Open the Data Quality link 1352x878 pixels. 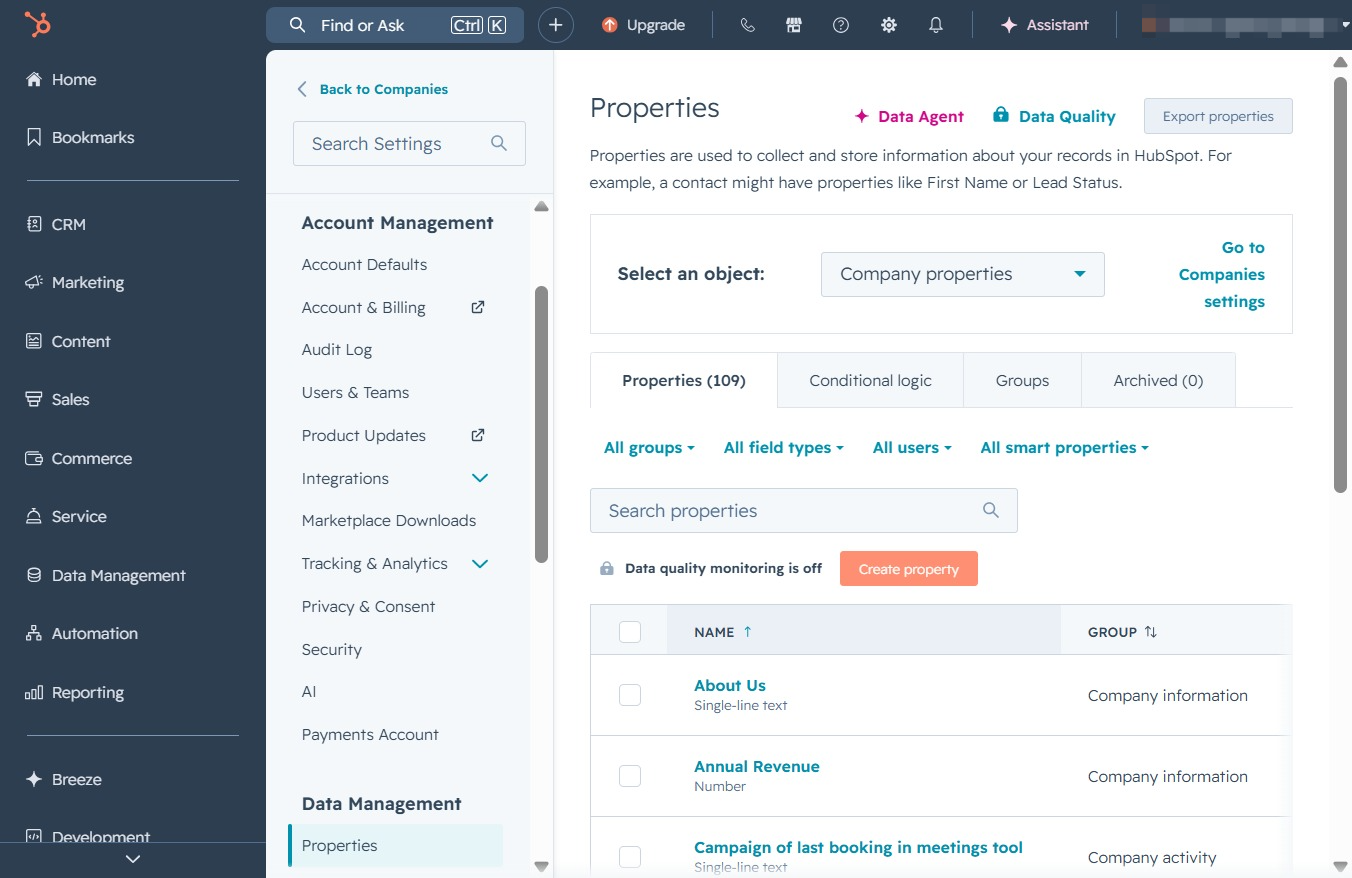(x=1054, y=116)
